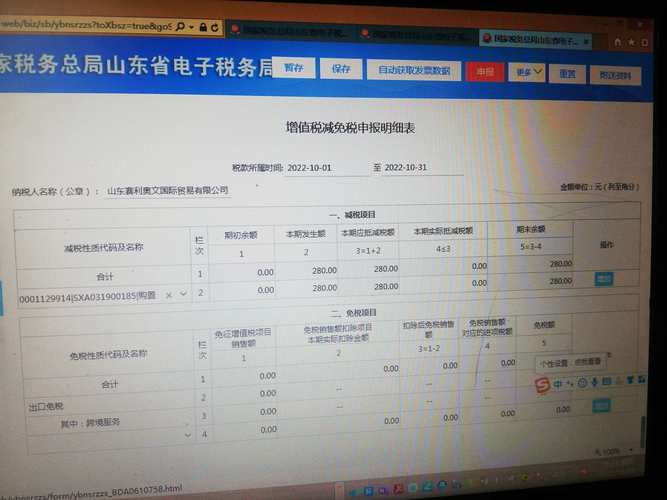Open Sogou toolbox icon at toolbar end
This screenshot has height=500, width=667.
641,379
